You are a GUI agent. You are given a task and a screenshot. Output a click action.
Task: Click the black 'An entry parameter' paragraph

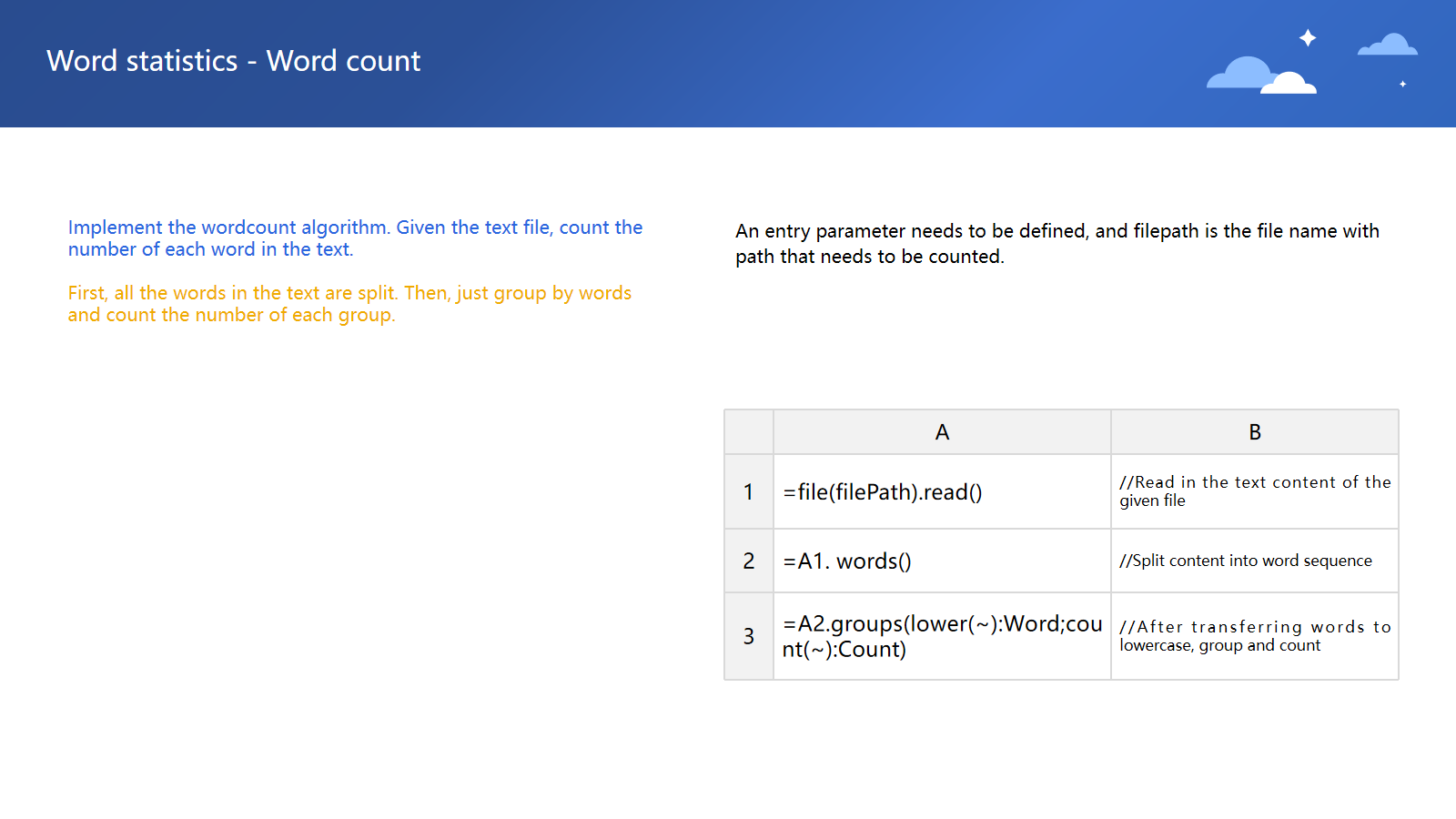point(1057,244)
